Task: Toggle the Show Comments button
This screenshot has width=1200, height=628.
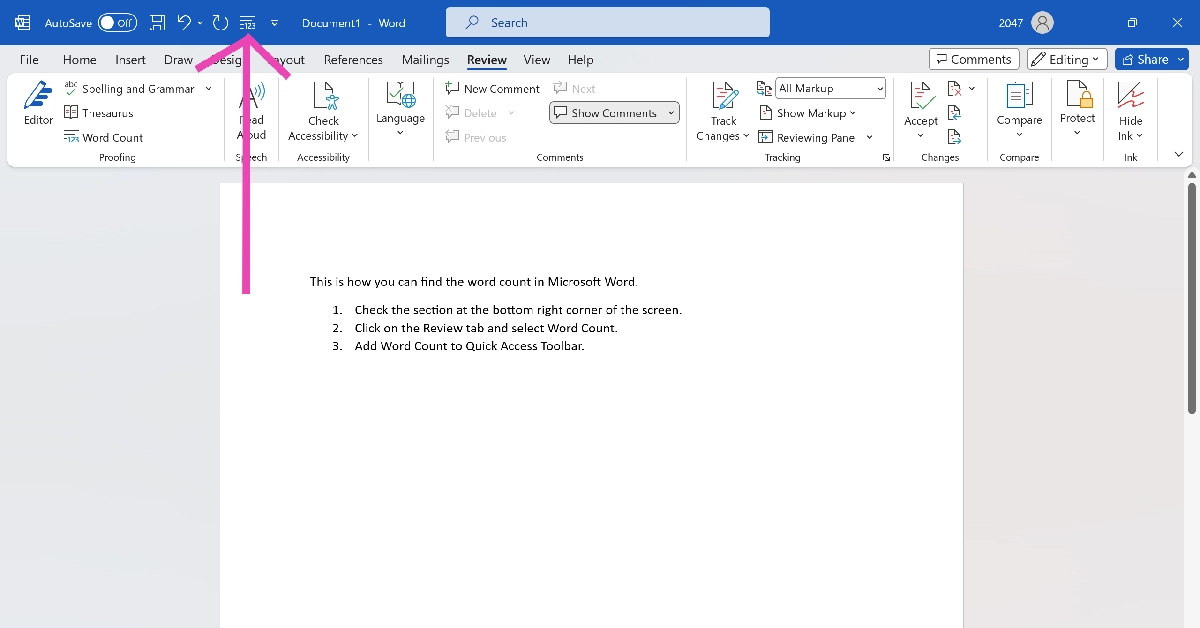Action: (613, 113)
